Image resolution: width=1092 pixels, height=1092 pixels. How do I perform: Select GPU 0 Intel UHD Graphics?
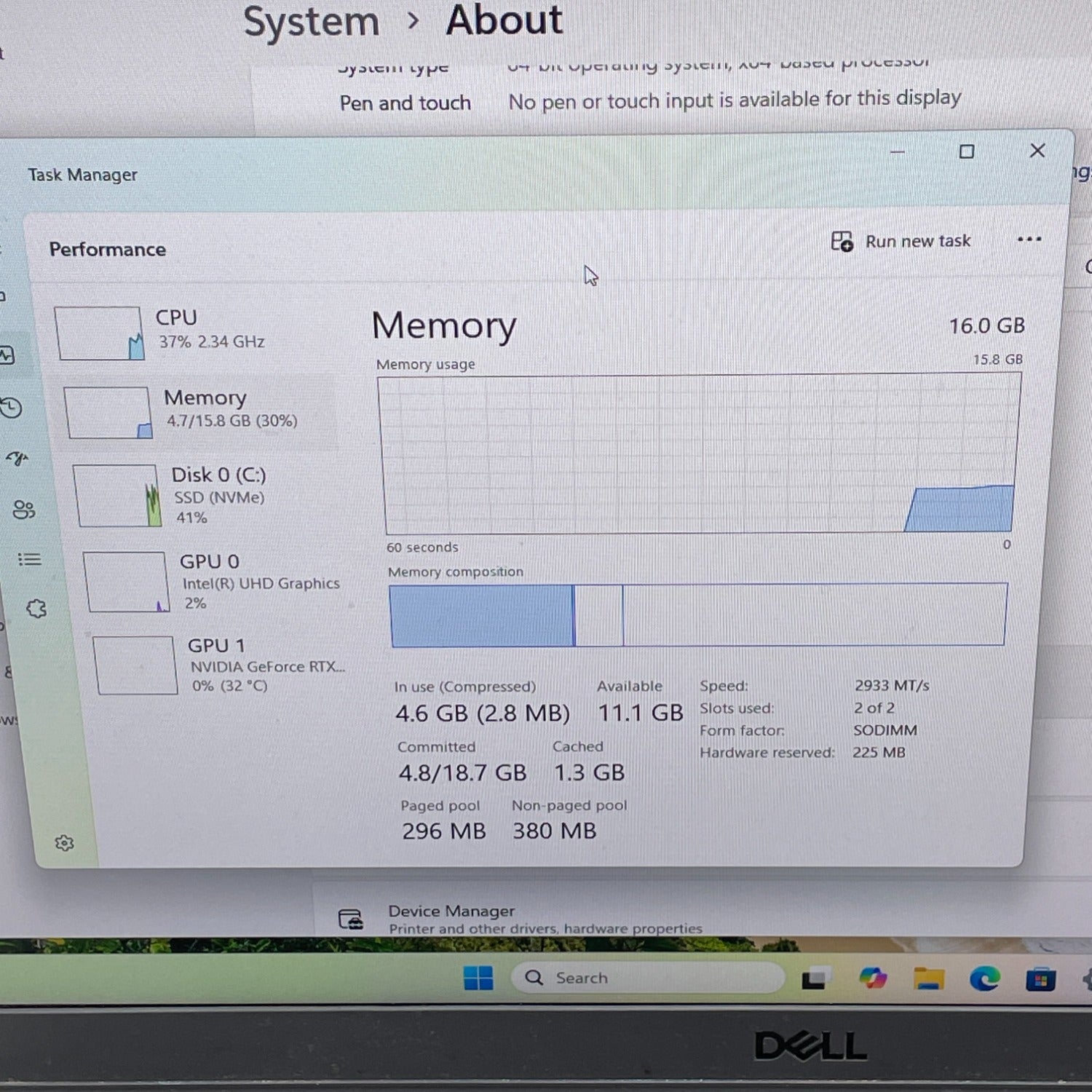[218, 582]
